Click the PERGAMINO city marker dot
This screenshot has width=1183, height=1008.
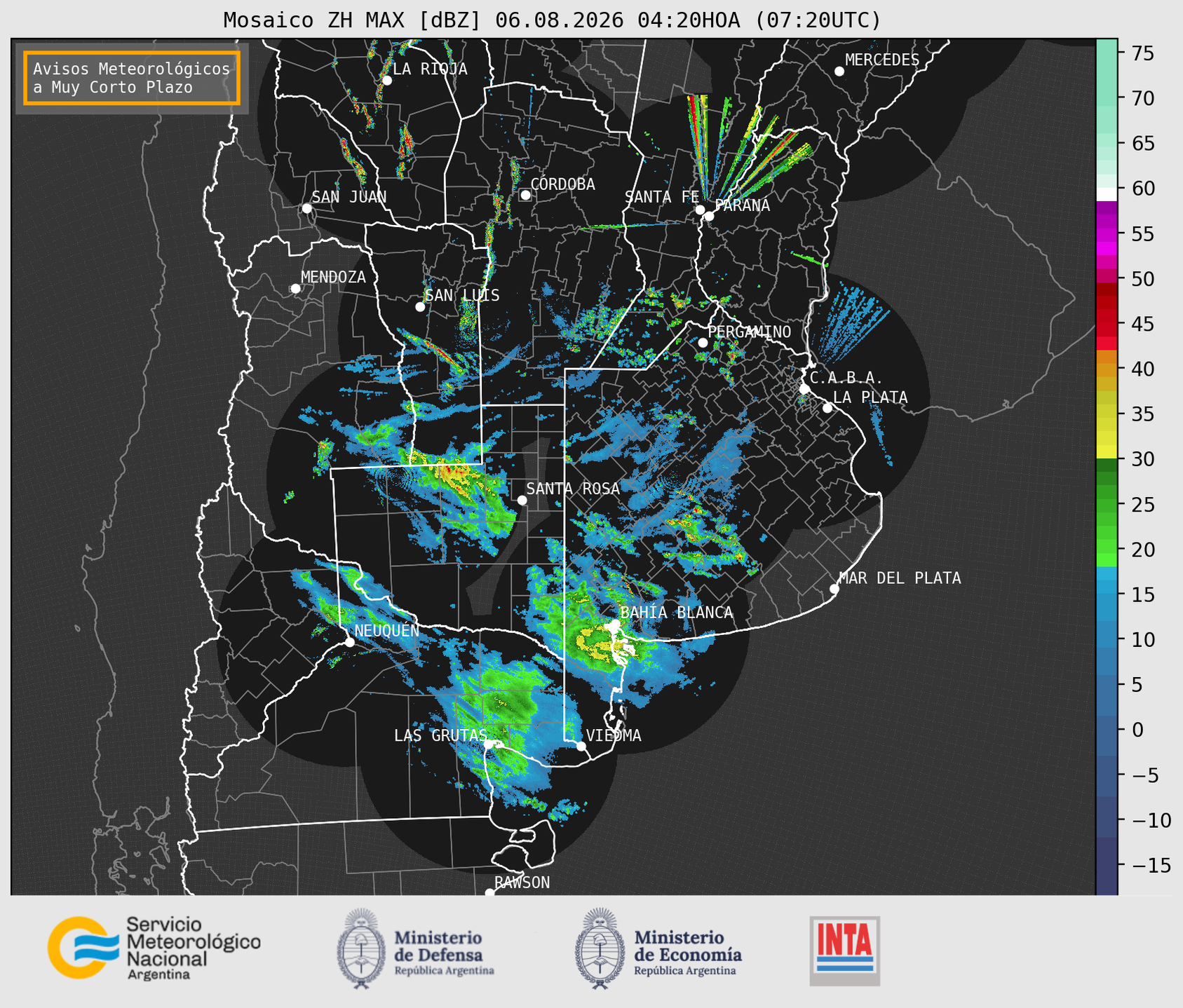tap(703, 343)
